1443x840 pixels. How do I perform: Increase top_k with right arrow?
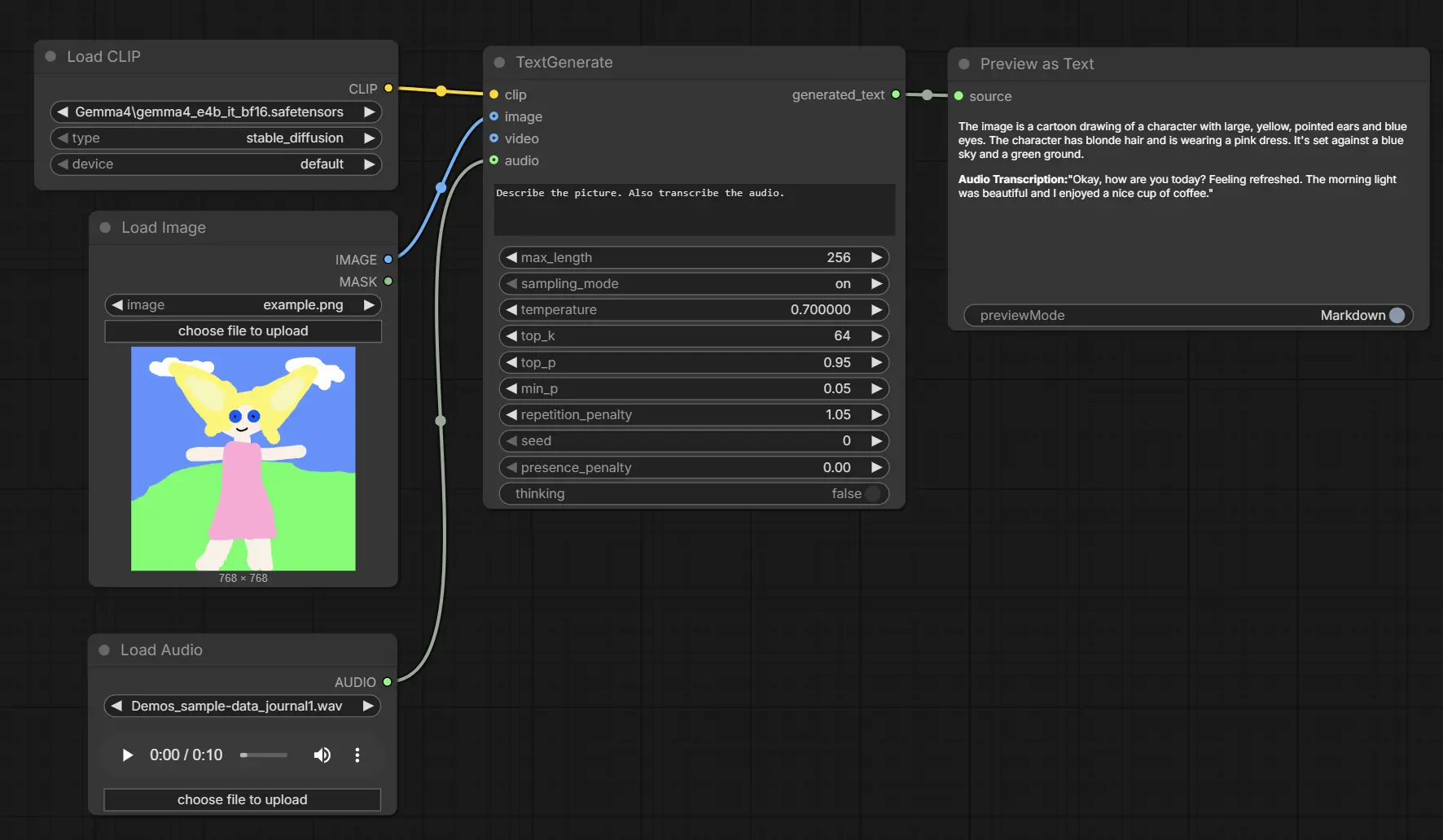[x=876, y=335]
